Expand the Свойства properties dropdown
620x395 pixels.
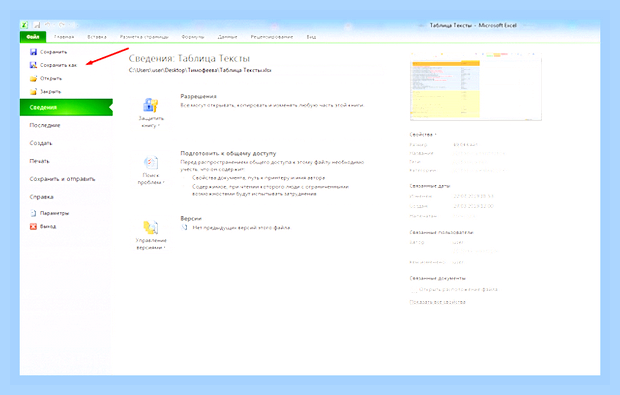423,135
